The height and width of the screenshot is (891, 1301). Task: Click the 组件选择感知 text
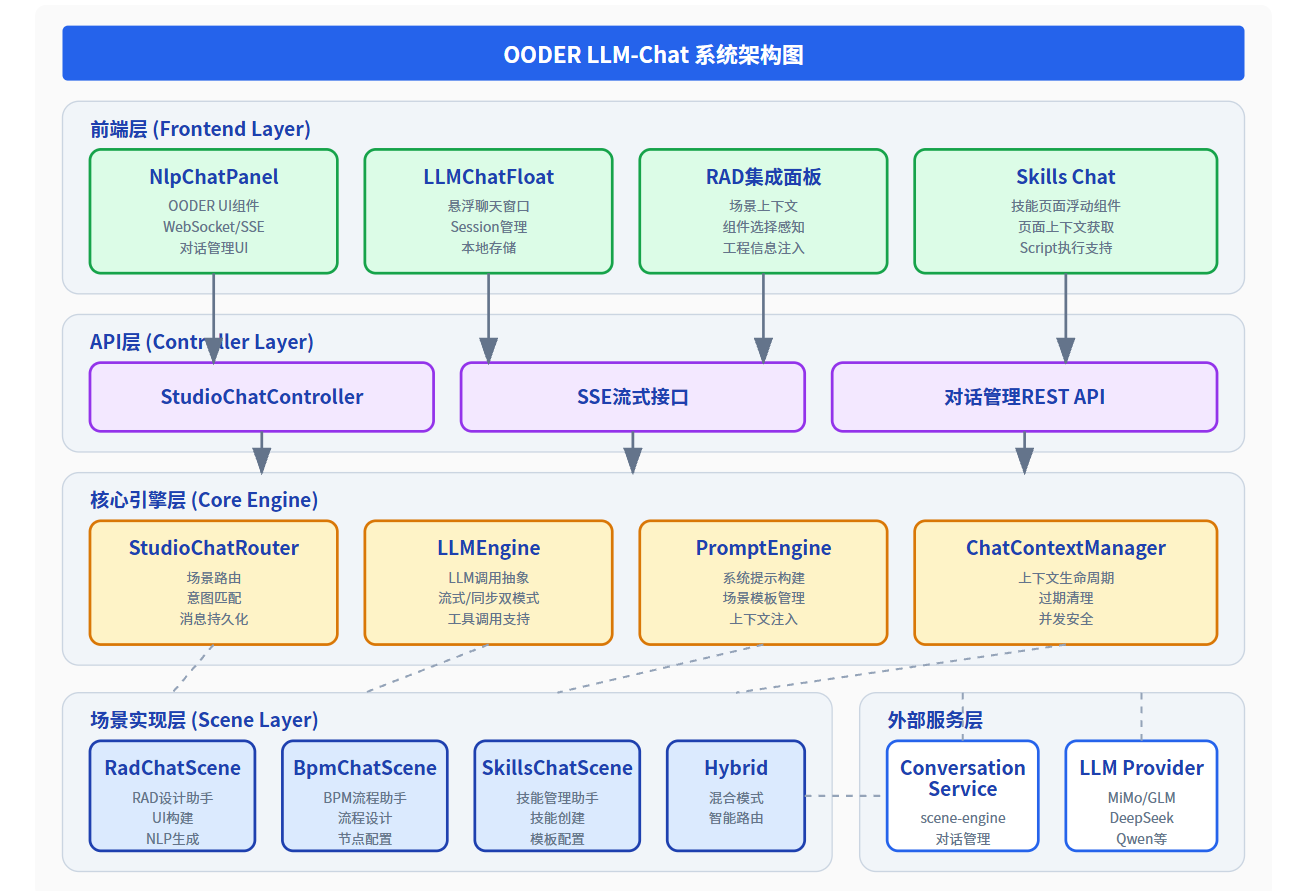tap(764, 227)
